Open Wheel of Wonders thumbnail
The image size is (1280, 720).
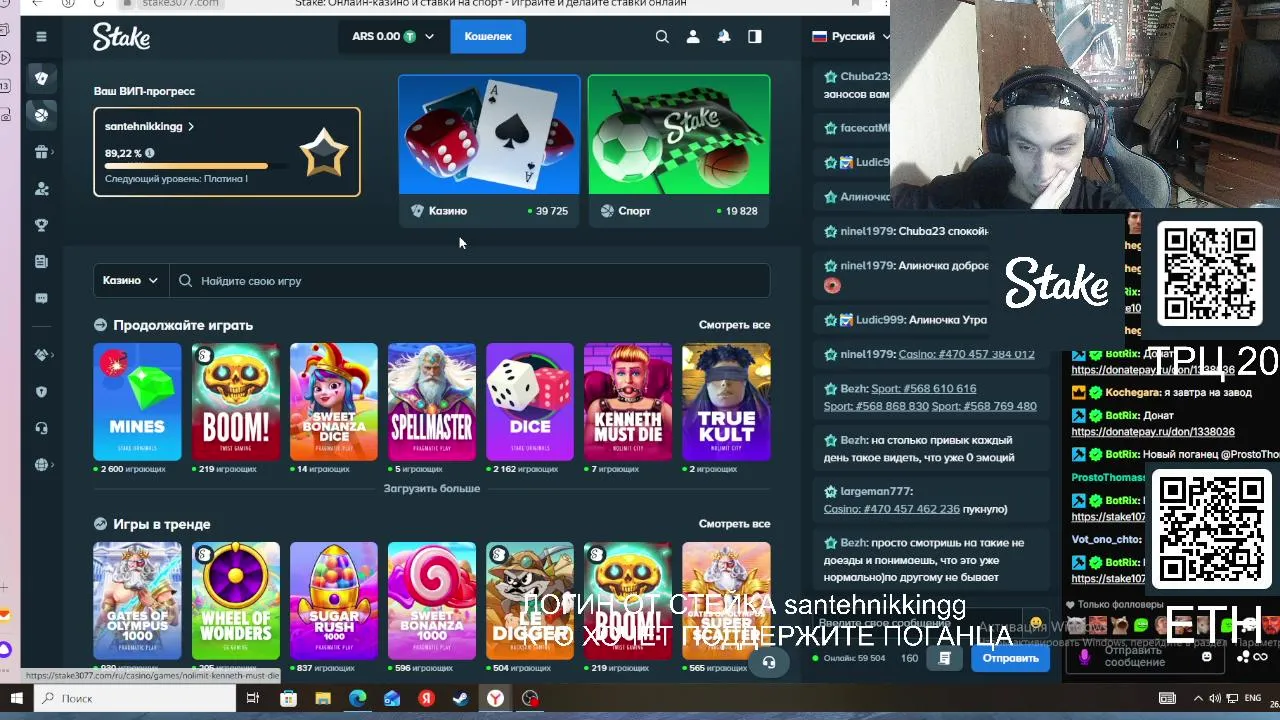[235, 601]
